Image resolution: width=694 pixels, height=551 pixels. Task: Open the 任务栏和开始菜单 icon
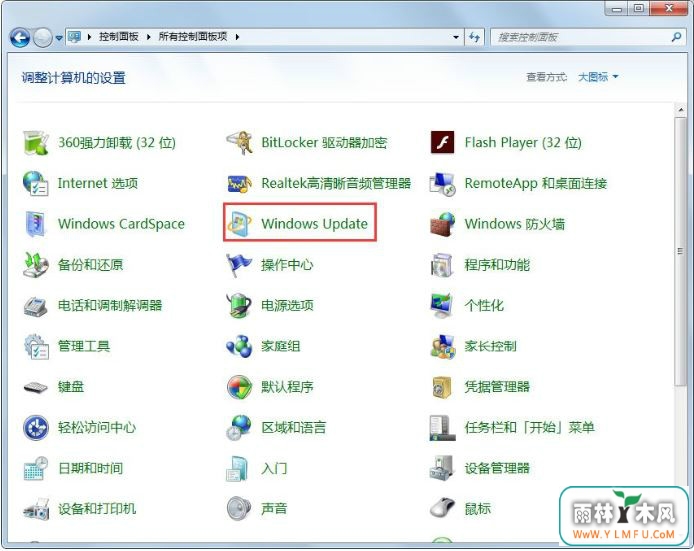click(x=443, y=428)
